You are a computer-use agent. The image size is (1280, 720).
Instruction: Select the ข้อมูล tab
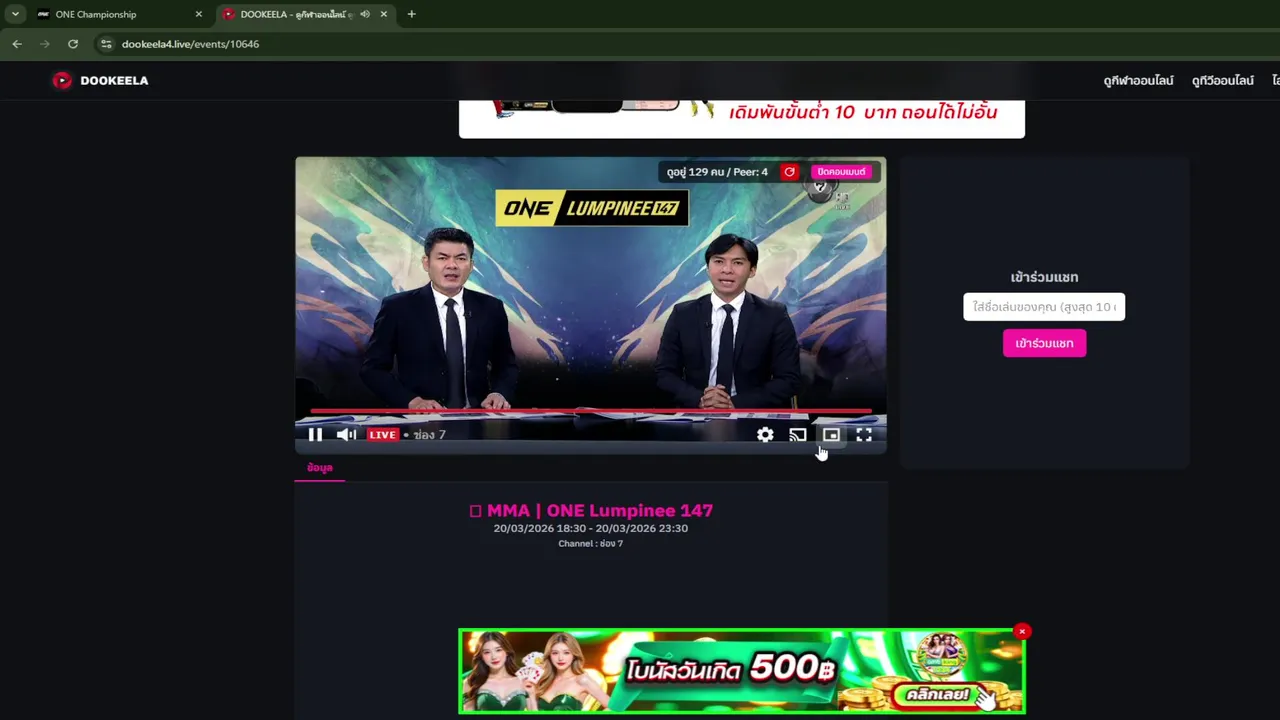(320, 468)
